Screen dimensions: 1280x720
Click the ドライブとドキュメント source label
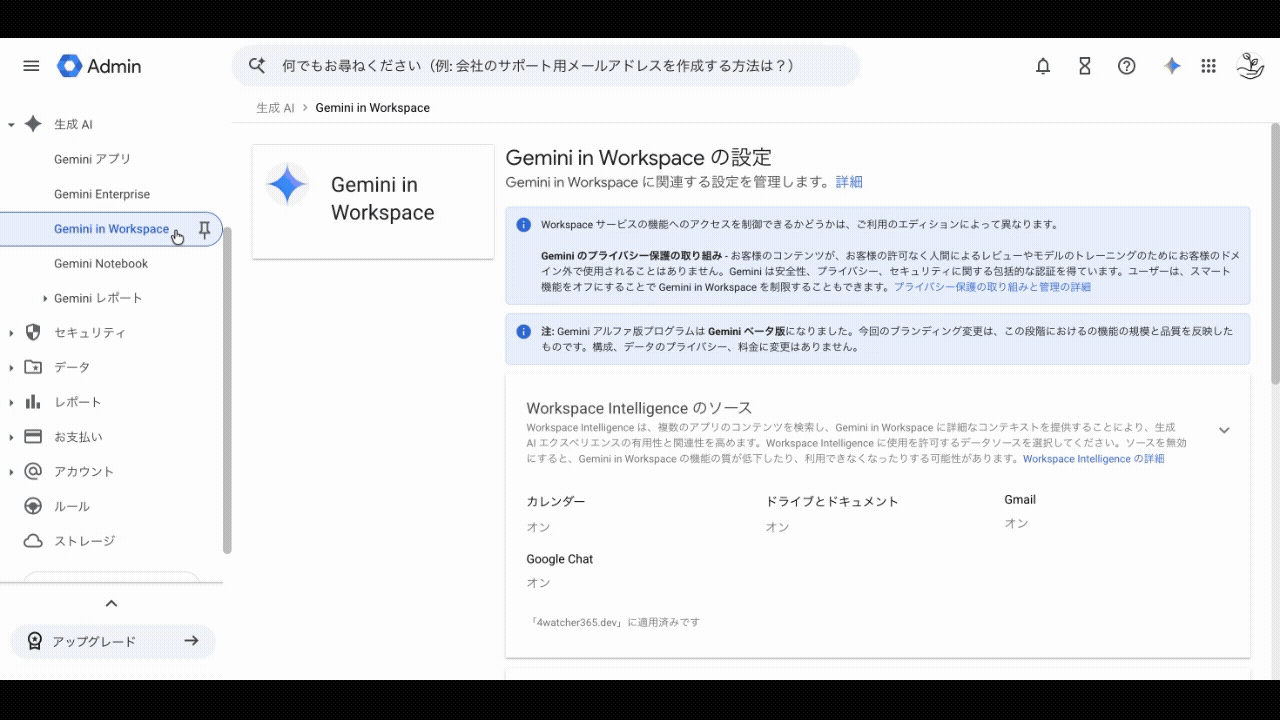[832, 501]
